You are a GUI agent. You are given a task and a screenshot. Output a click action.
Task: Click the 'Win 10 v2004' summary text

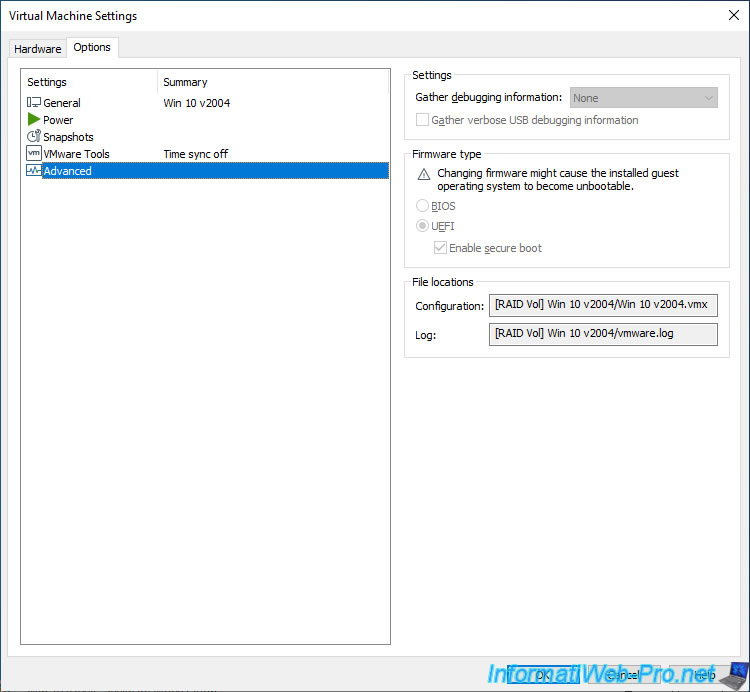click(197, 103)
